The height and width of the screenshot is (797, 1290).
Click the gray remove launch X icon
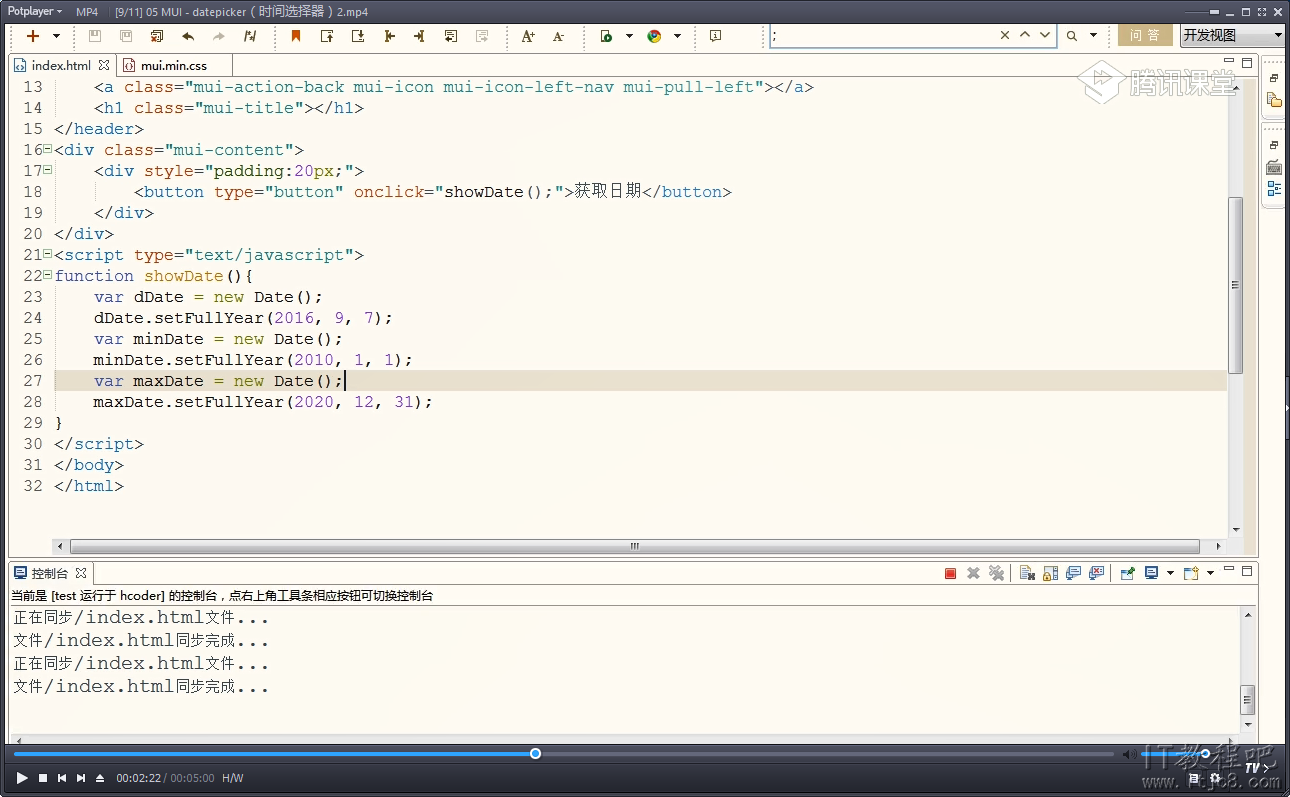[973, 573]
